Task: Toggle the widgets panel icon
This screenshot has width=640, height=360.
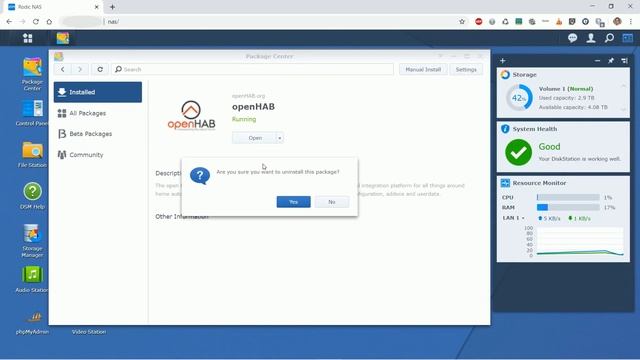Action: 627,38
